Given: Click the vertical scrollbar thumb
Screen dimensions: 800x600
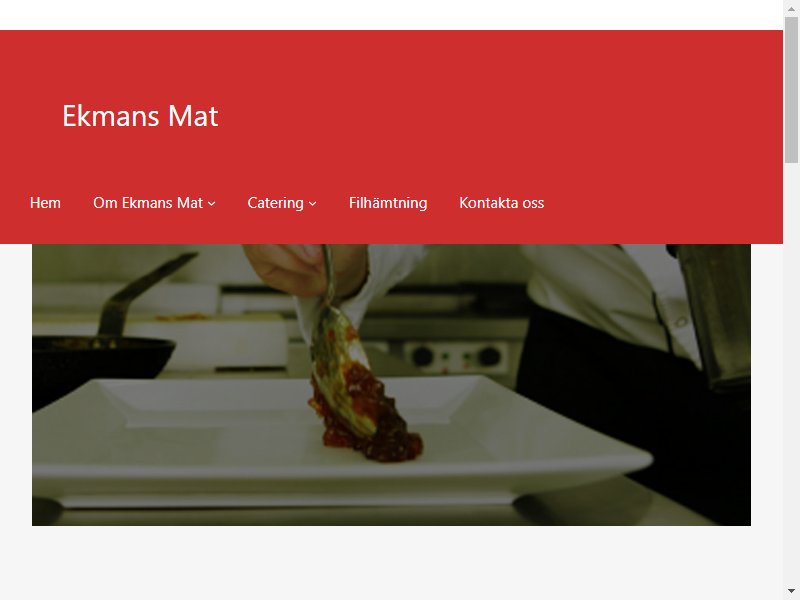Looking at the screenshot, I should [791, 90].
